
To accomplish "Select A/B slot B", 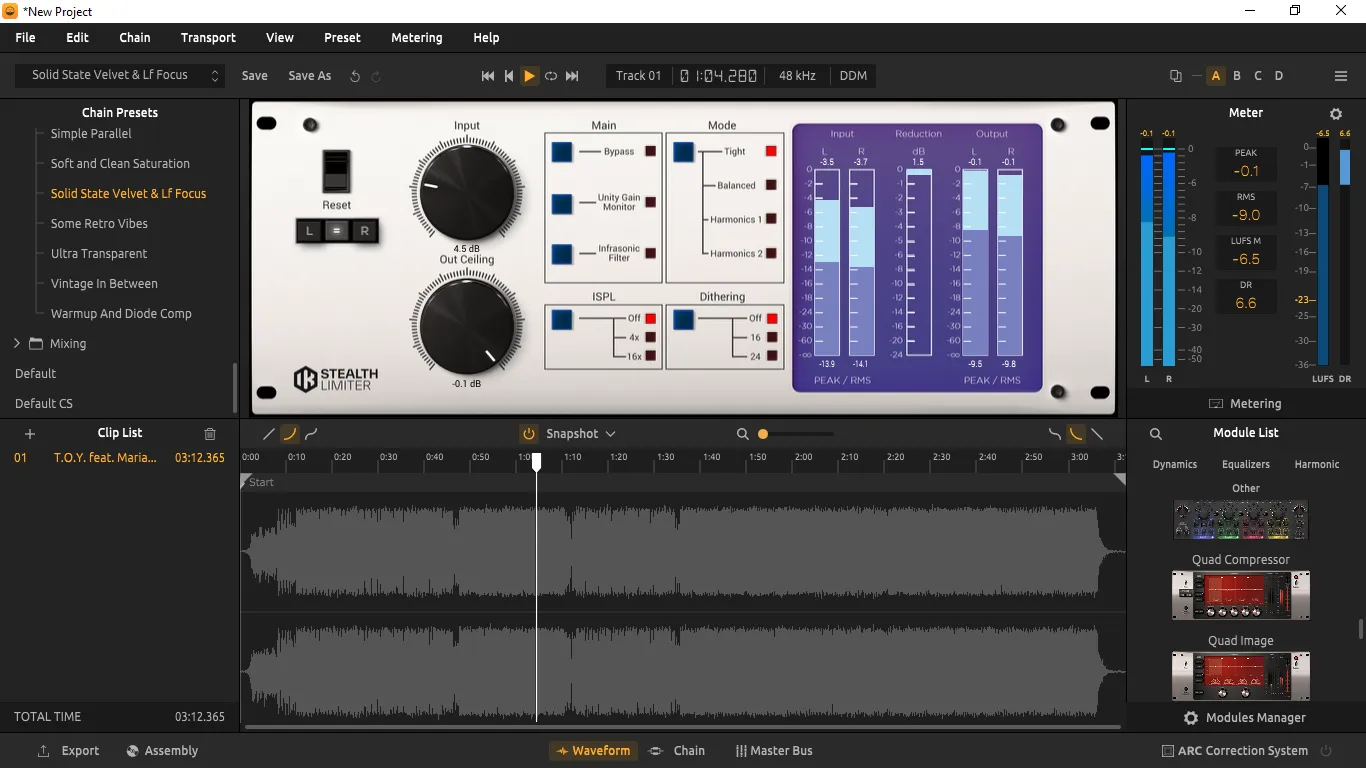I will pos(1237,76).
